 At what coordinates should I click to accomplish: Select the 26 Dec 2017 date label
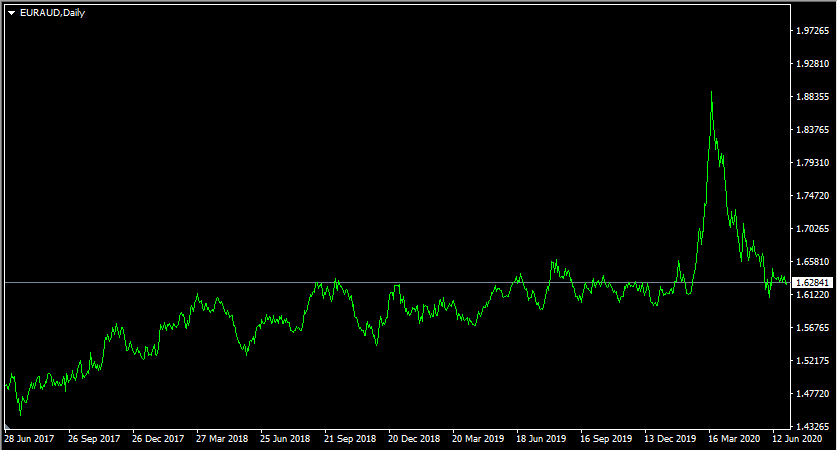click(x=158, y=439)
